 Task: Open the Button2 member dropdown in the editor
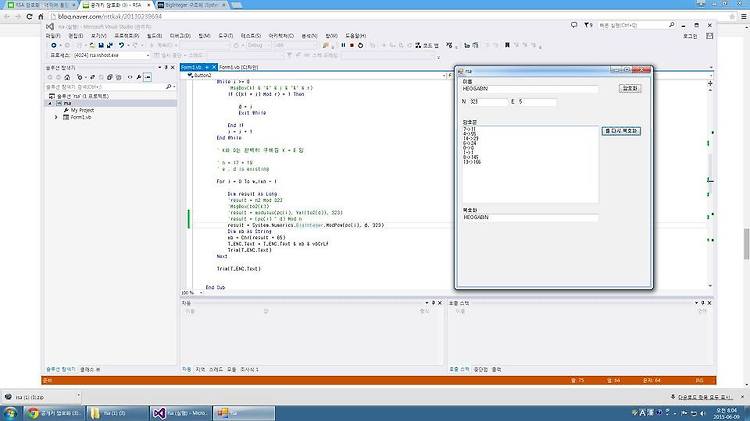click(x=444, y=76)
